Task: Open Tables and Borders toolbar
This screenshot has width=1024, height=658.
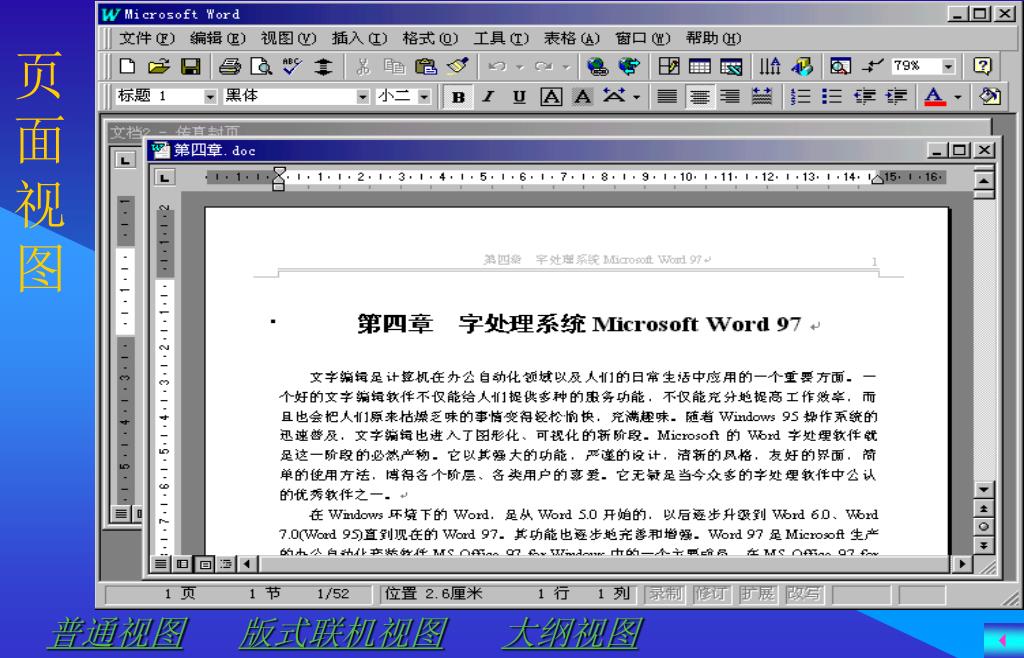Action: (669, 66)
